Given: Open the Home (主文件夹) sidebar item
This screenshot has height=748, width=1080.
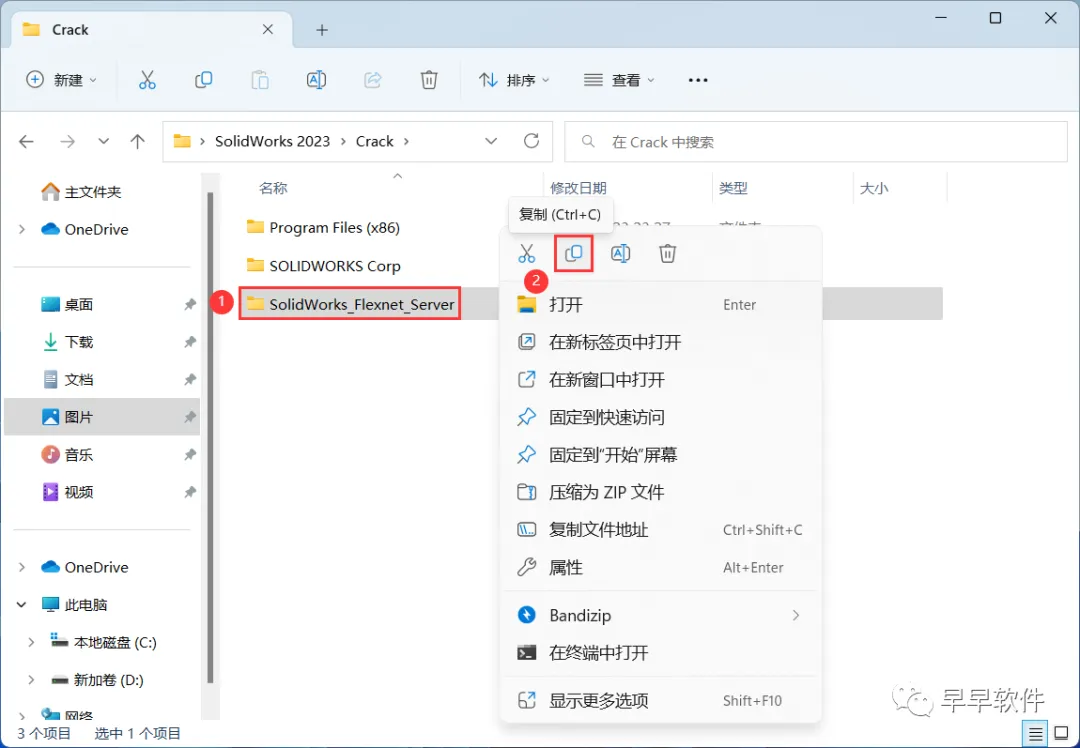Looking at the screenshot, I should tap(81, 191).
